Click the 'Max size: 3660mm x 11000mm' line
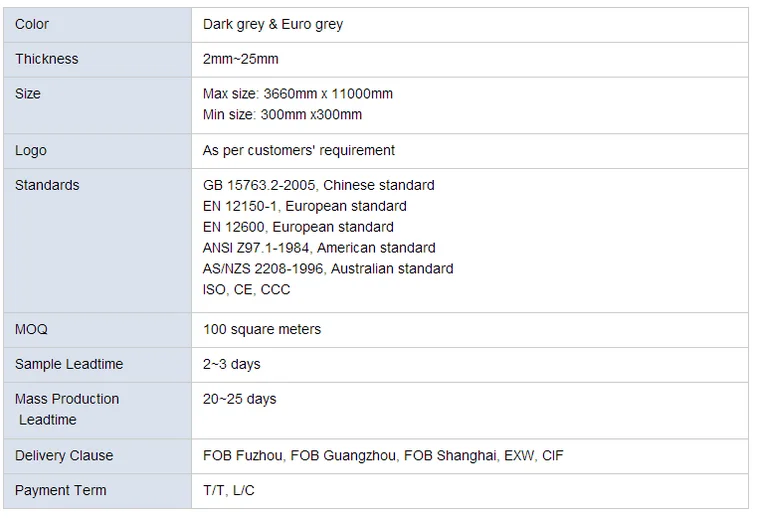Image resolution: width=761 pixels, height=527 pixels. tap(297, 94)
